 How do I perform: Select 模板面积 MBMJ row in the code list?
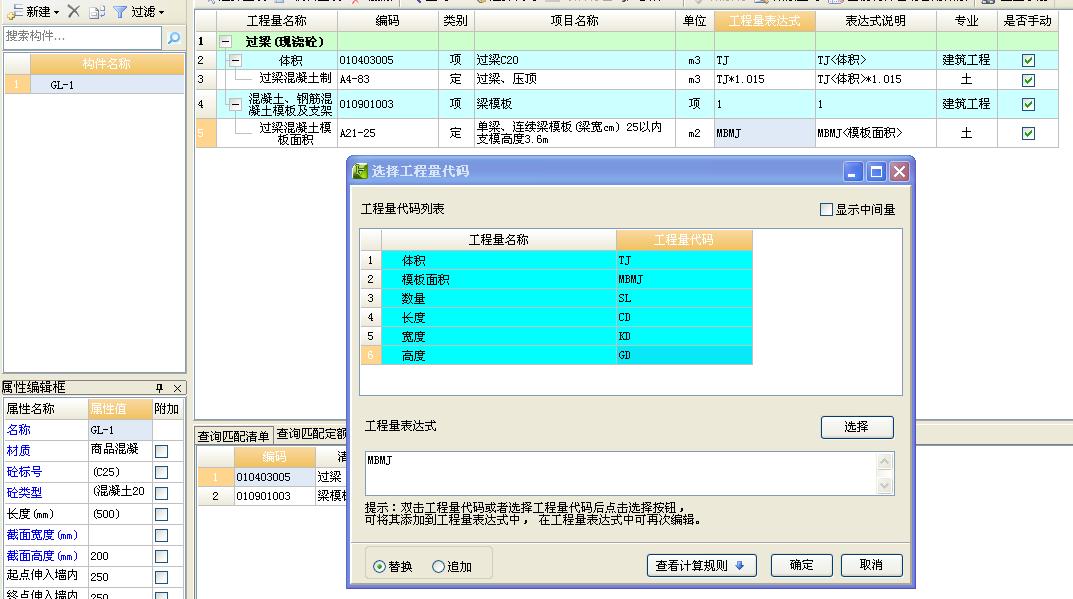(x=556, y=279)
